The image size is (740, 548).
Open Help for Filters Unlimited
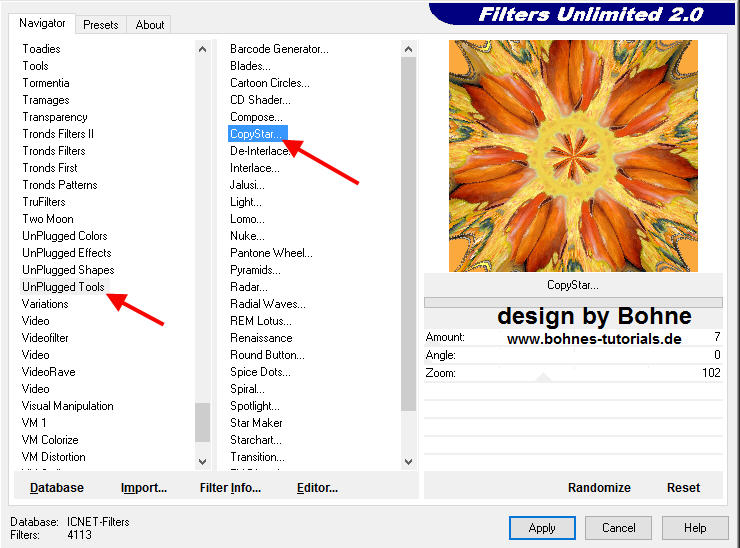(x=695, y=528)
